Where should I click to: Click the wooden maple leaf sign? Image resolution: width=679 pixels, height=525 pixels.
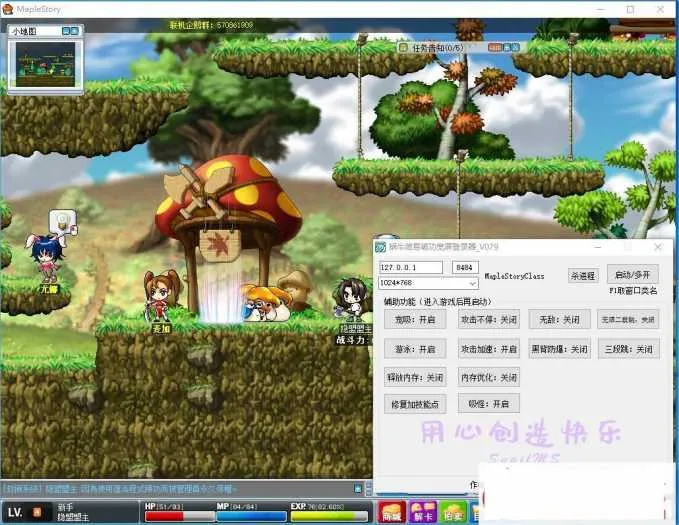pos(220,246)
